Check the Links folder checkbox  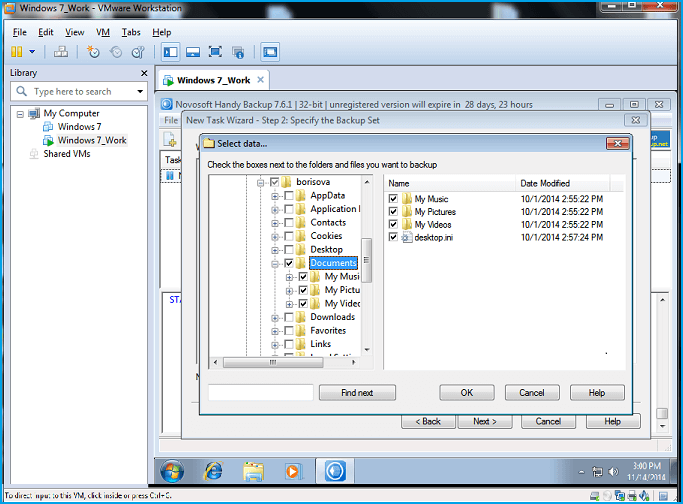289,344
